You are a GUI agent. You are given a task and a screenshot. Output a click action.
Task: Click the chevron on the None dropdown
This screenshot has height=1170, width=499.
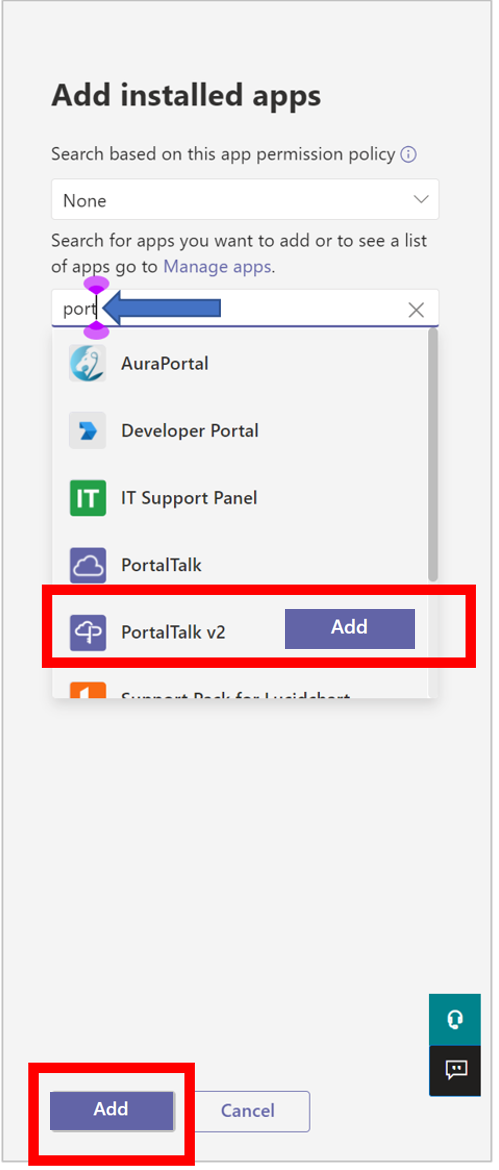click(x=421, y=199)
